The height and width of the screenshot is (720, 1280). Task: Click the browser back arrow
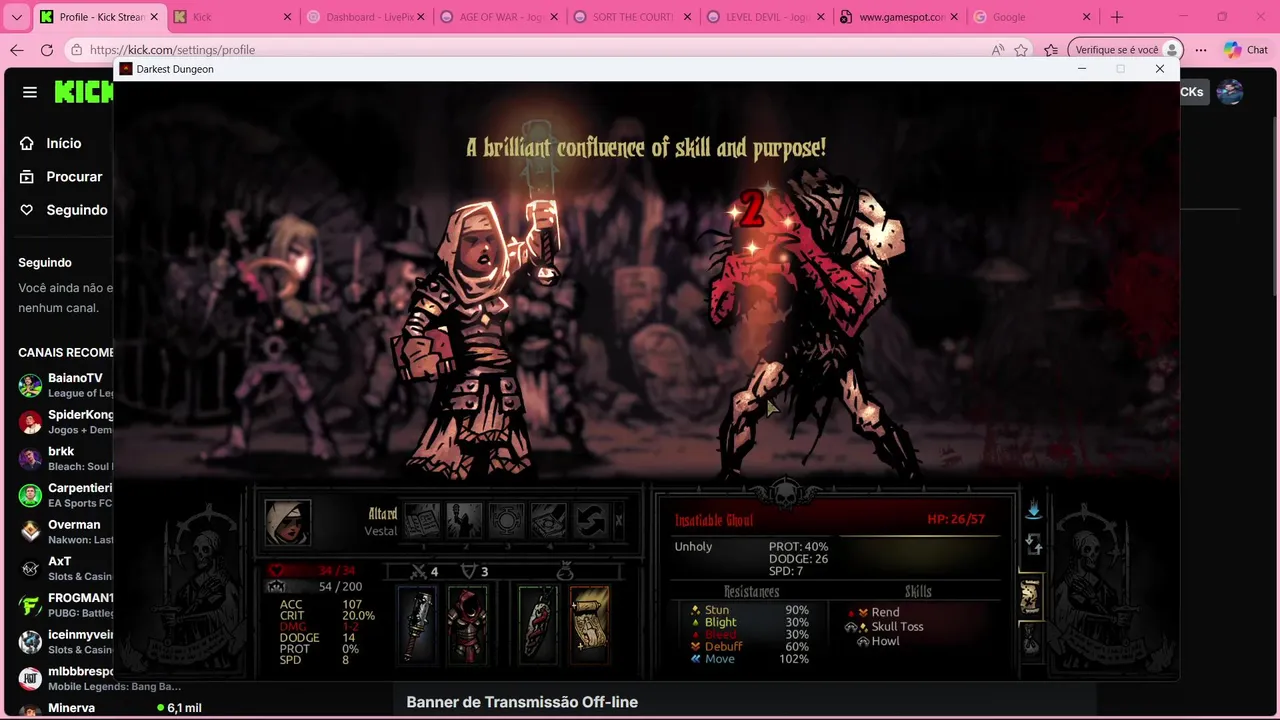(17, 50)
